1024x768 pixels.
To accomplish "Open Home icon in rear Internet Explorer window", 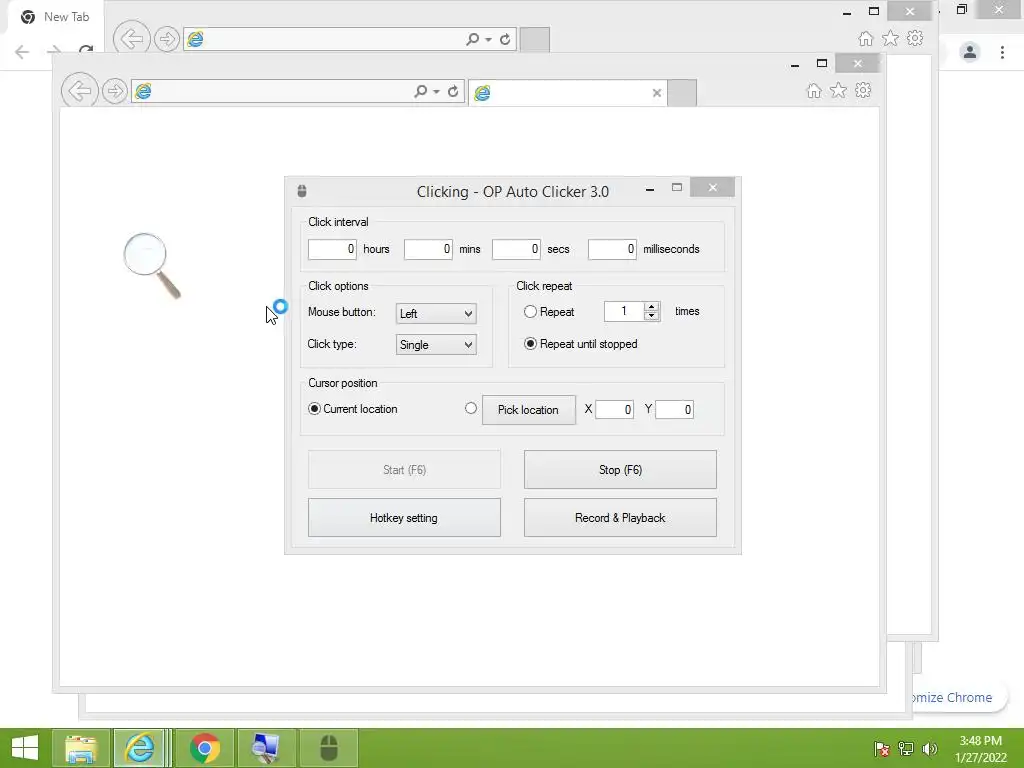I will click(x=865, y=39).
